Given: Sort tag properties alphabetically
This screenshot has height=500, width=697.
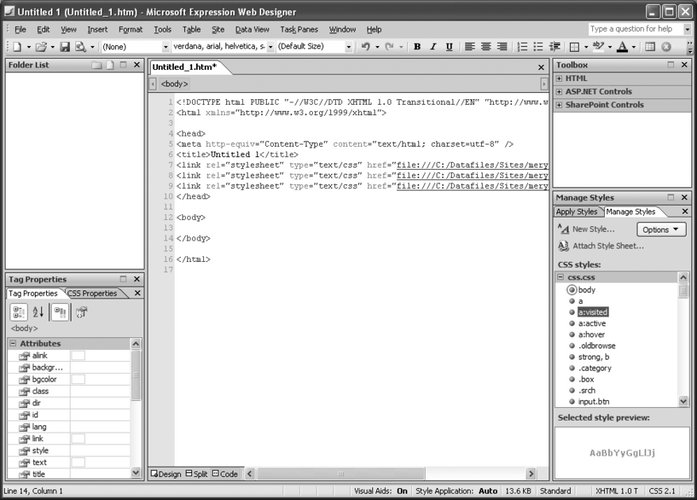Looking at the screenshot, I should (x=39, y=312).
